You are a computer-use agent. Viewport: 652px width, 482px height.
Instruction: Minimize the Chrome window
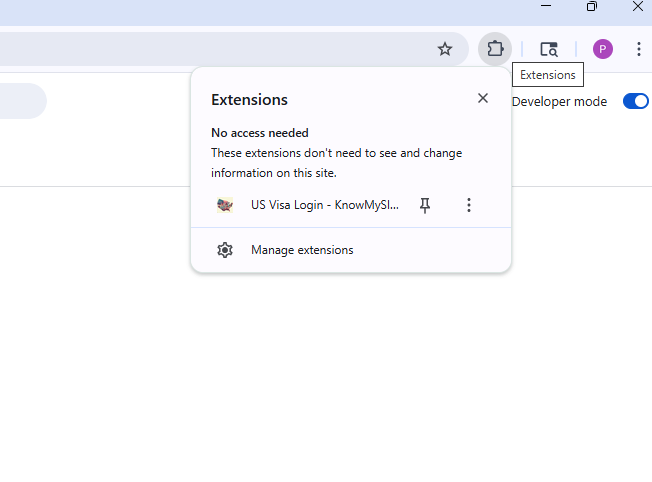click(x=546, y=6)
